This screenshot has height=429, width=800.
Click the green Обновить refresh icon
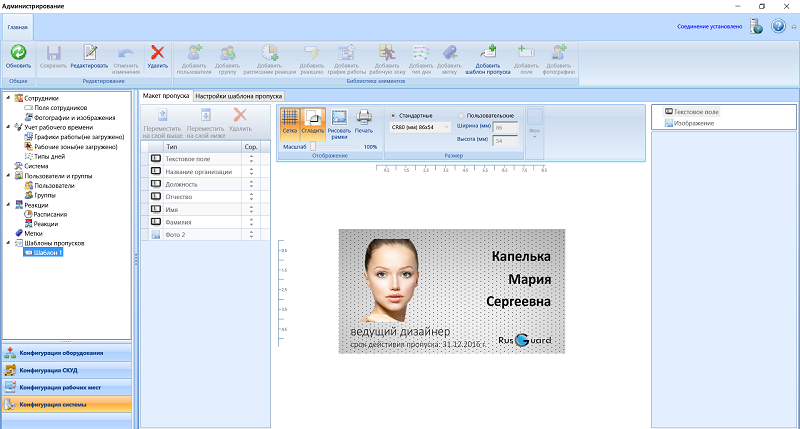click(18, 52)
